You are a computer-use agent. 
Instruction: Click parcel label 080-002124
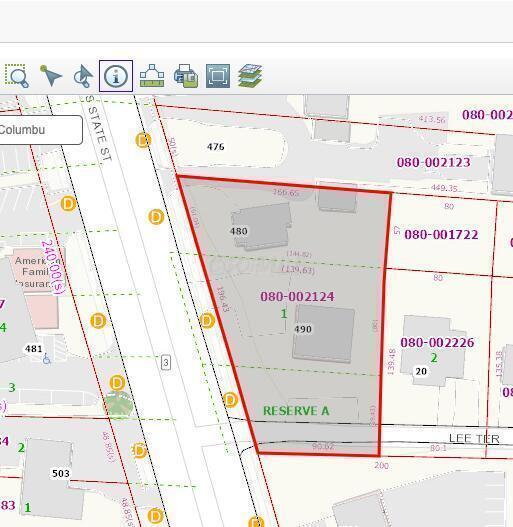click(297, 296)
